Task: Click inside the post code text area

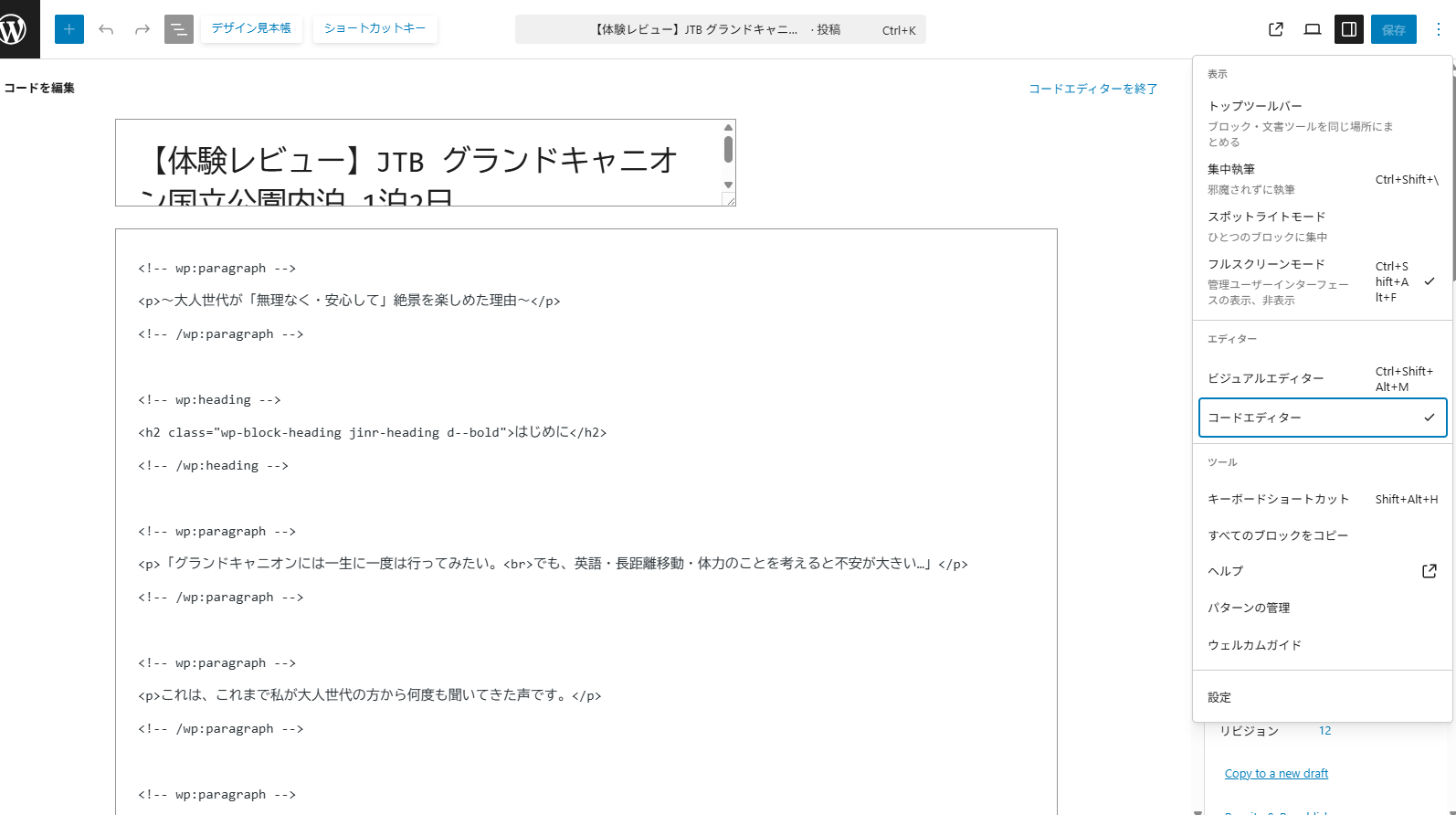Action: [x=585, y=630]
